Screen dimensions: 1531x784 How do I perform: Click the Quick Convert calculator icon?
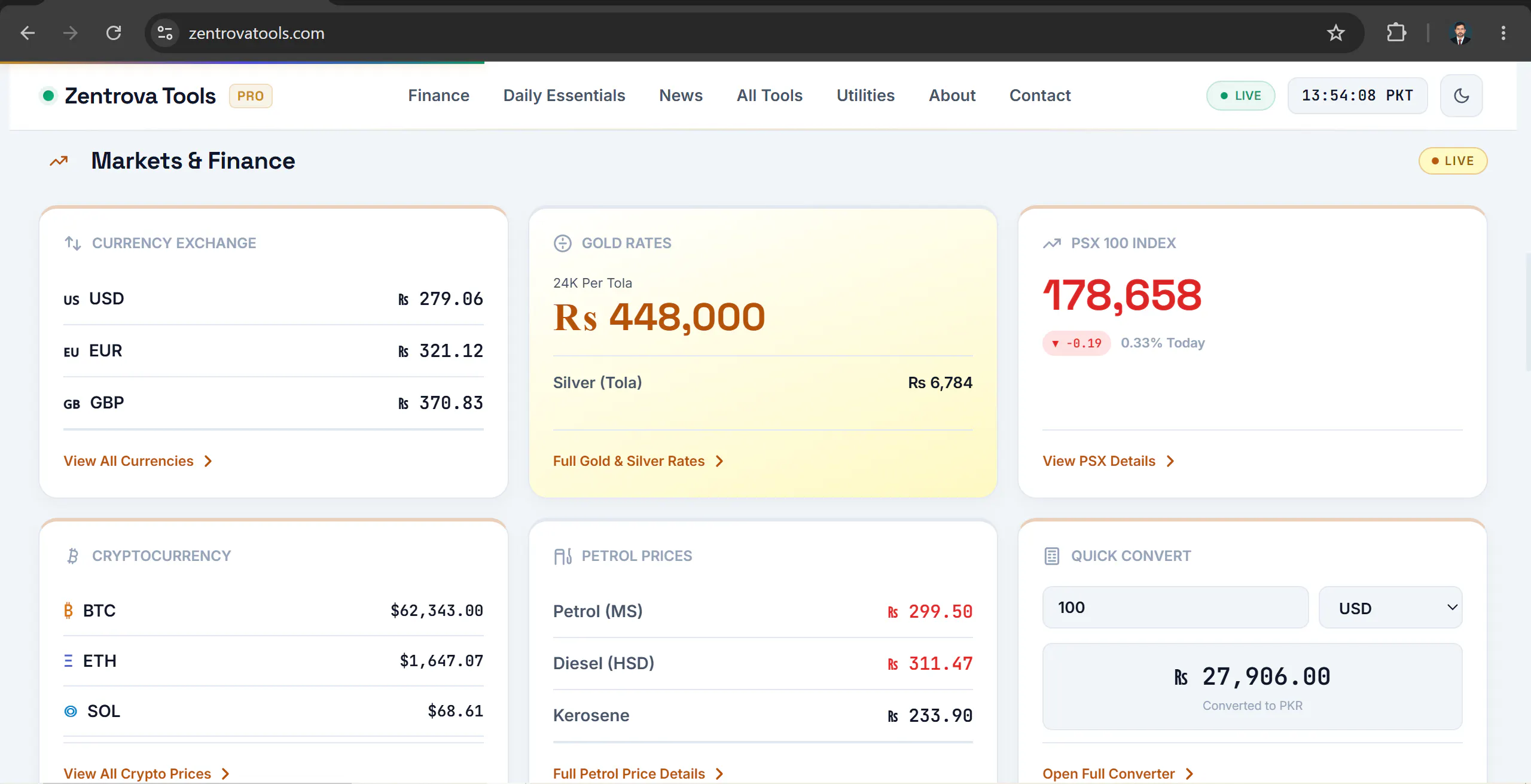point(1052,556)
